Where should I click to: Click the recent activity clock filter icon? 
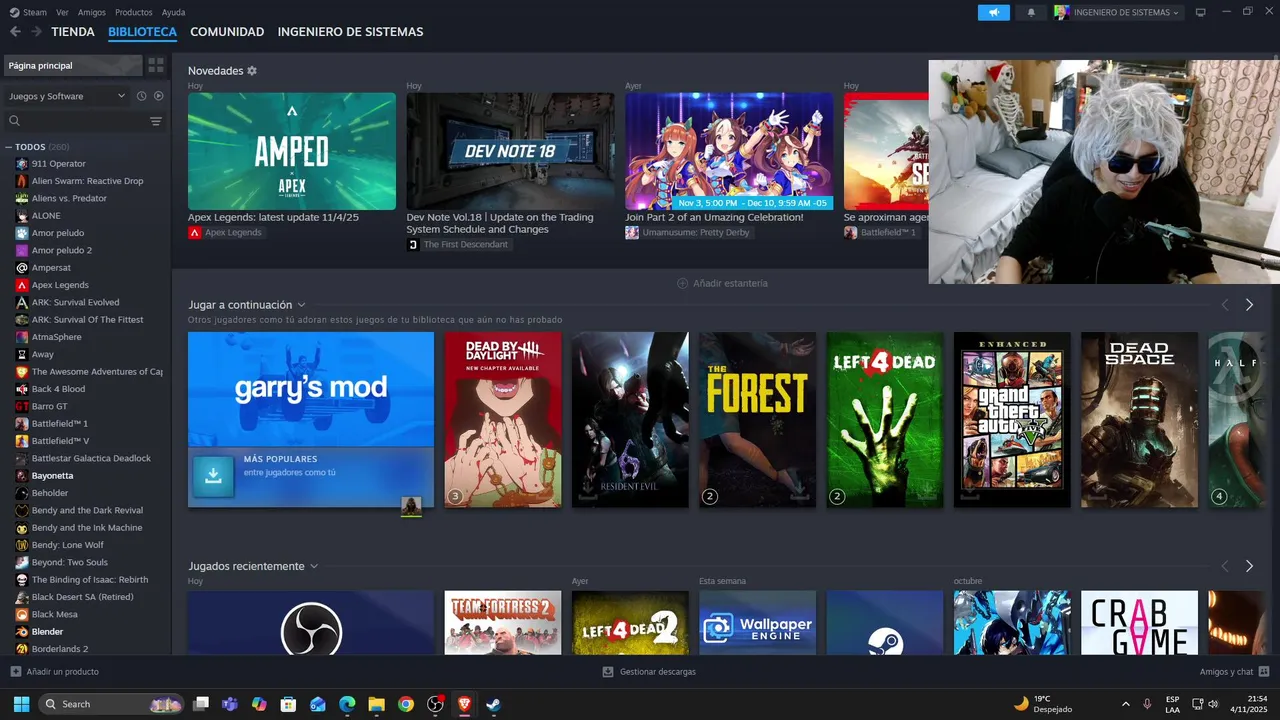142,96
